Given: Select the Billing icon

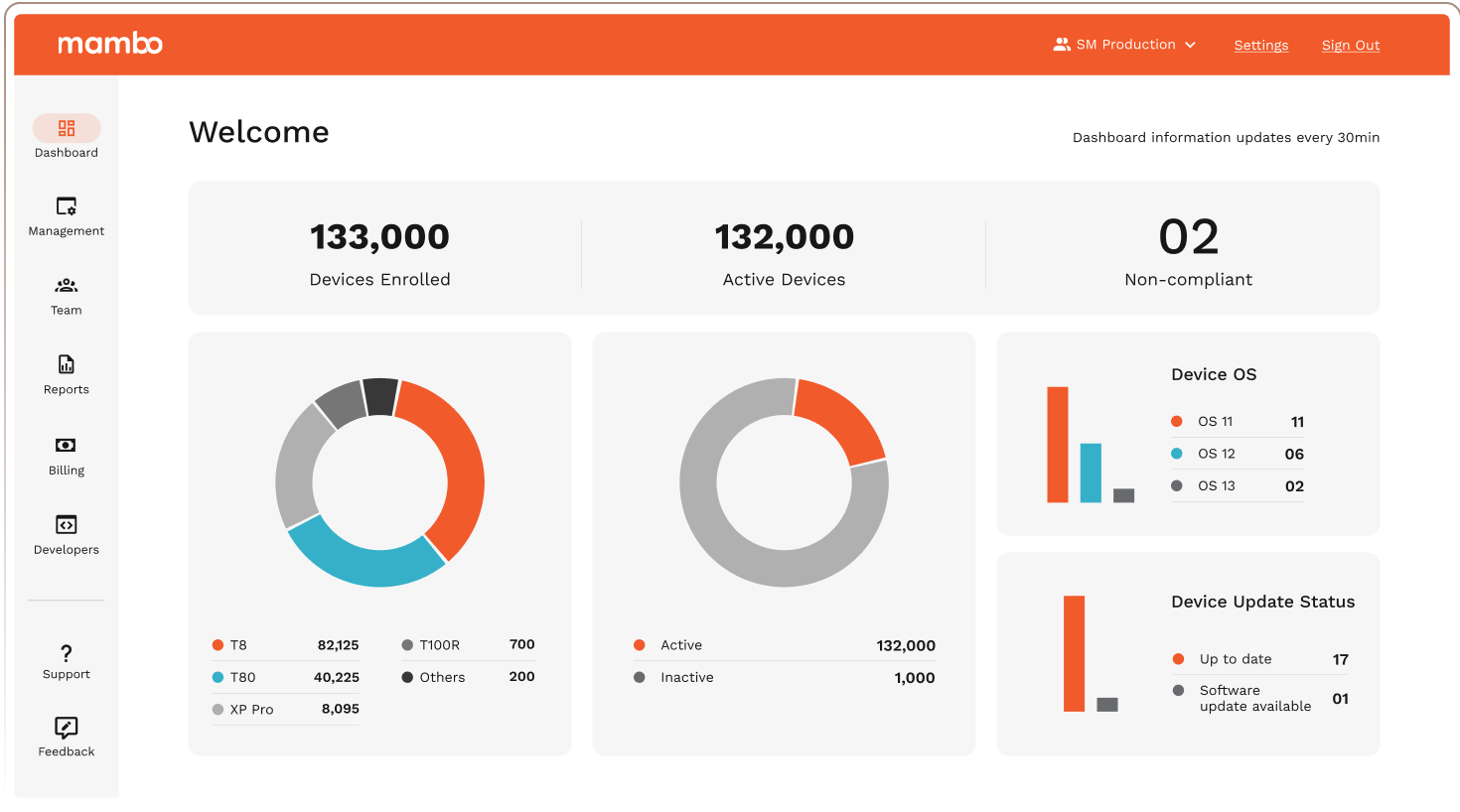Looking at the screenshot, I should pyautogui.click(x=67, y=445).
